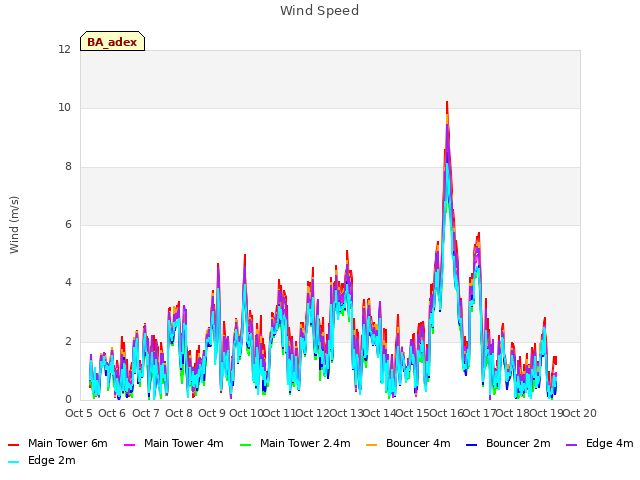
Task: Click the y-axis value 8
Action: pyautogui.click(x=68, y=167)
